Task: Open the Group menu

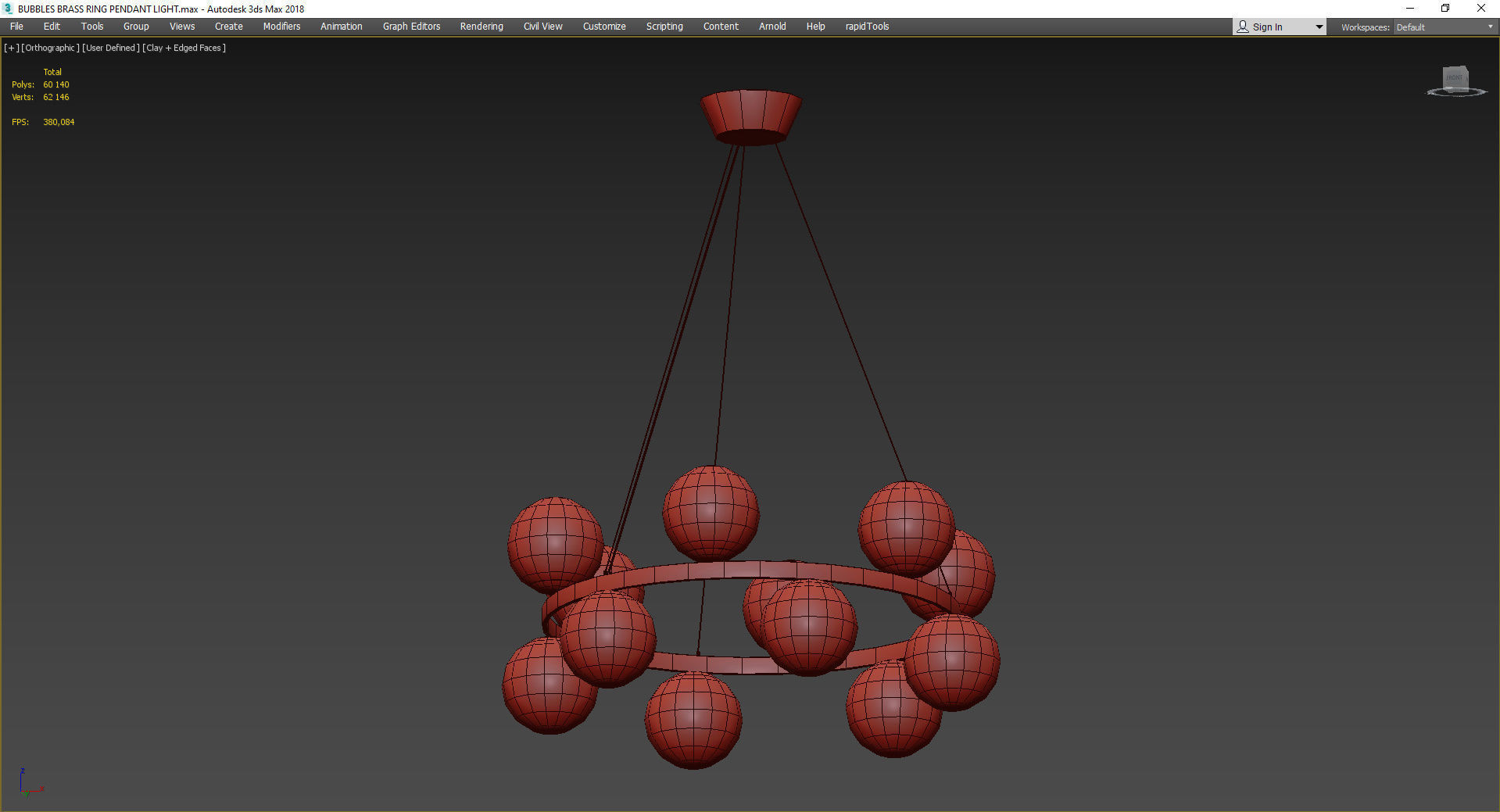Action: [x=136, y=27]
